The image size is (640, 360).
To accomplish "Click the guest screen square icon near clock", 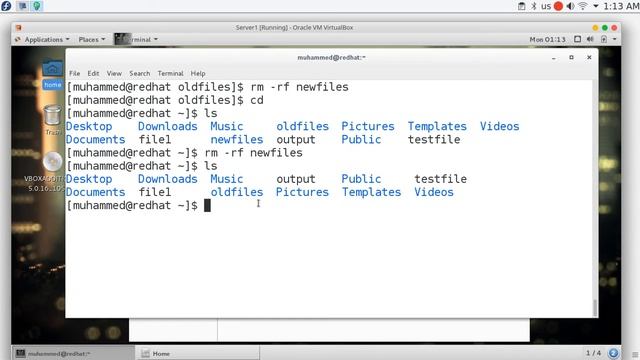I will pos(577,39).
